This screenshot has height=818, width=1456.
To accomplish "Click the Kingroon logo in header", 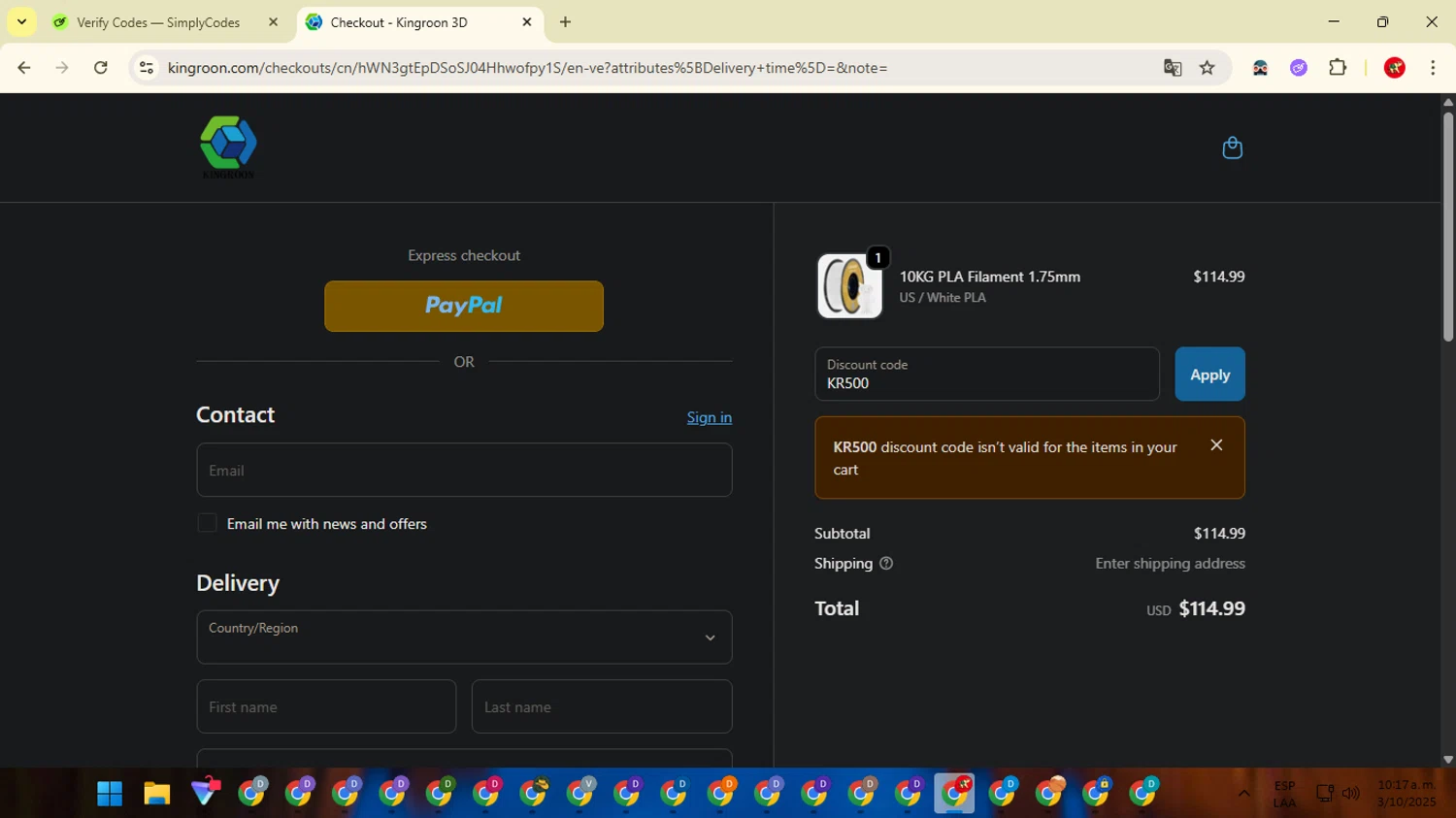I will coord(228,147).
